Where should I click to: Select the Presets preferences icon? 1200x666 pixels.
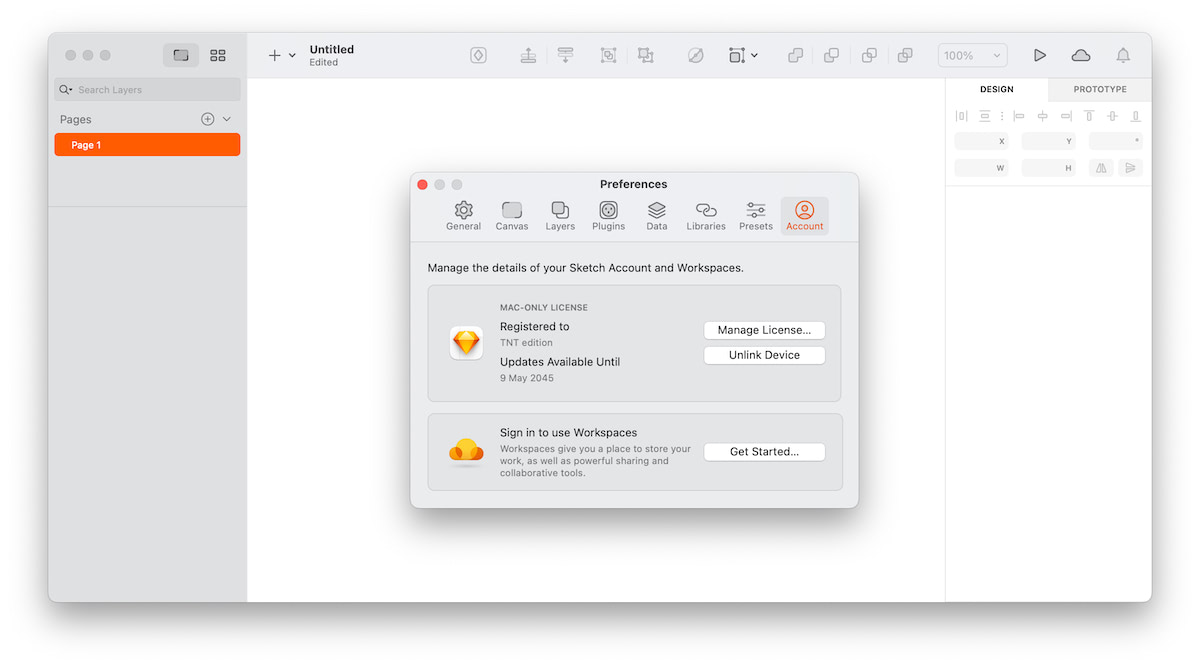coord(755,216)
